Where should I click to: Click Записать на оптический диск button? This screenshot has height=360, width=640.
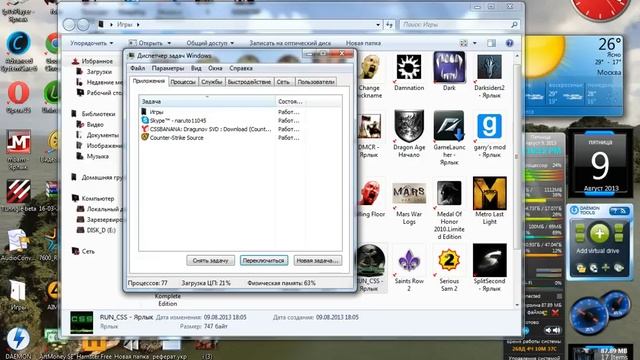coord(290,43)
